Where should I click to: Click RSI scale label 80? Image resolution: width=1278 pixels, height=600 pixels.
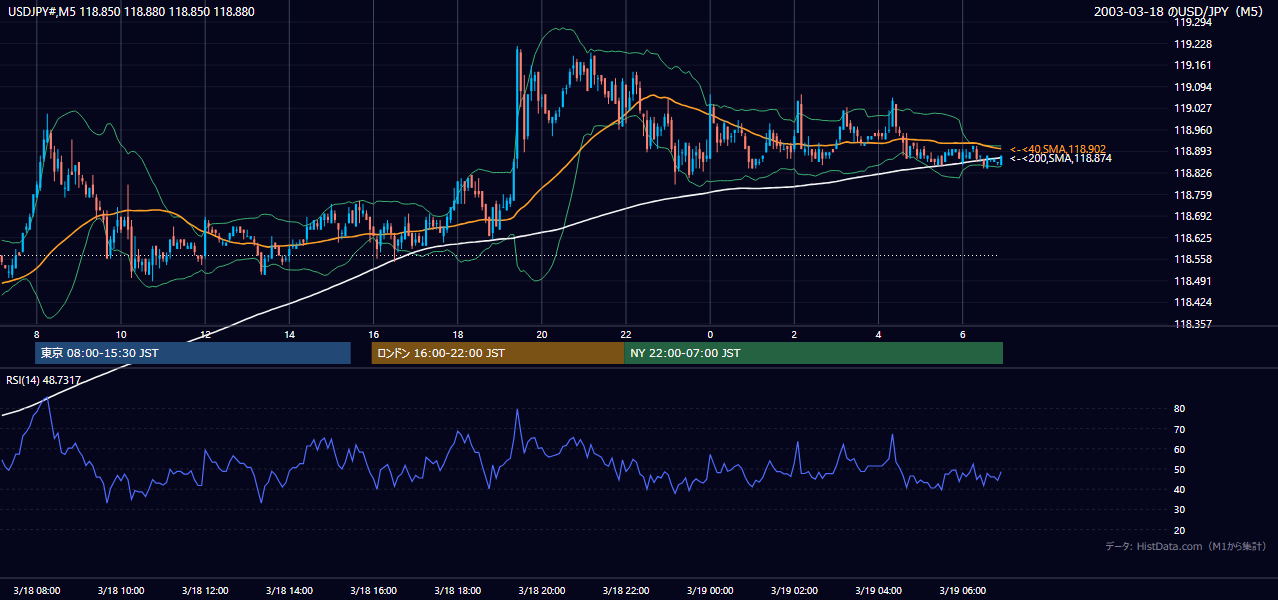pos(1180,409)
